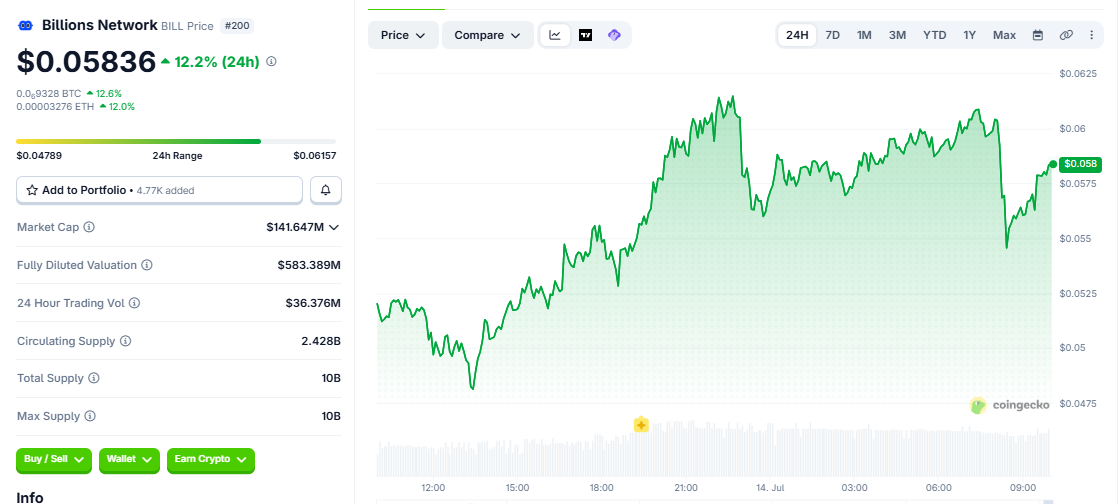Click the 0.00003276 ETH price text
The height and width of the screenshot is (504, 1120).
click(x=56, y=106)
